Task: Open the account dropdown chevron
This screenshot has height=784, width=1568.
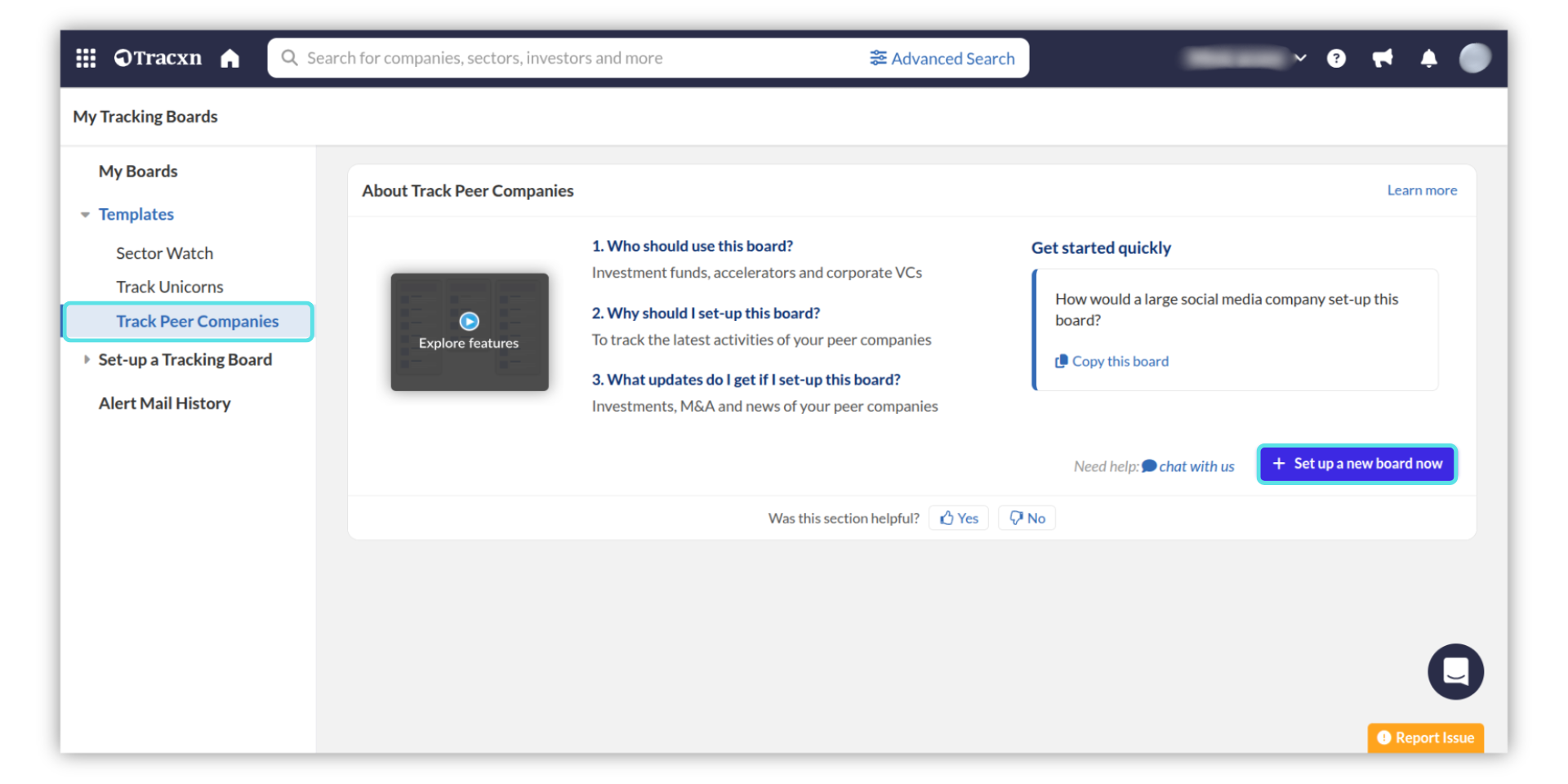Action: 1300,58
